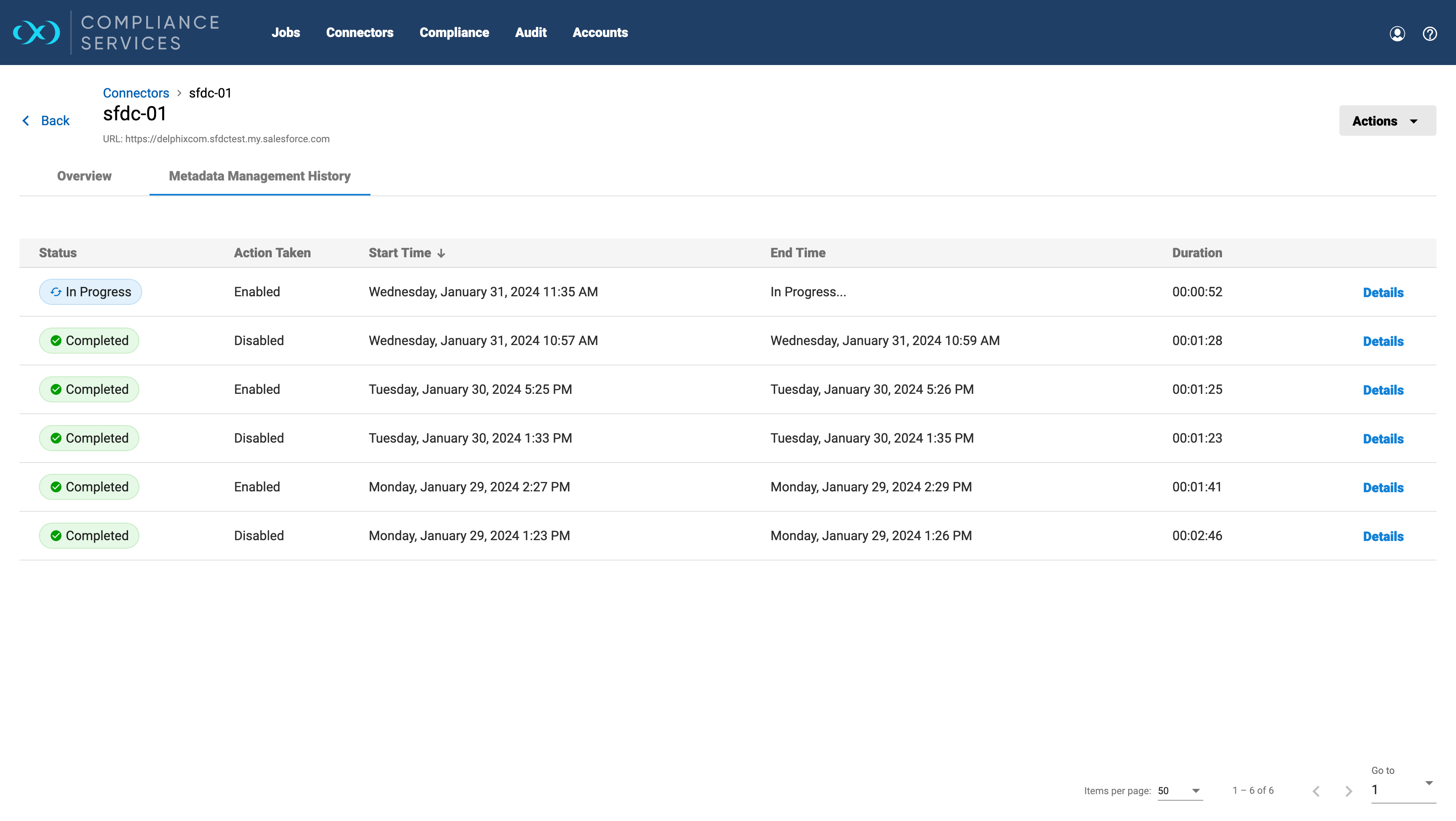The height and width of the screenshot is (821, 1456).
Task: Sort by the Action Taken column header
Action: point(273,253)
